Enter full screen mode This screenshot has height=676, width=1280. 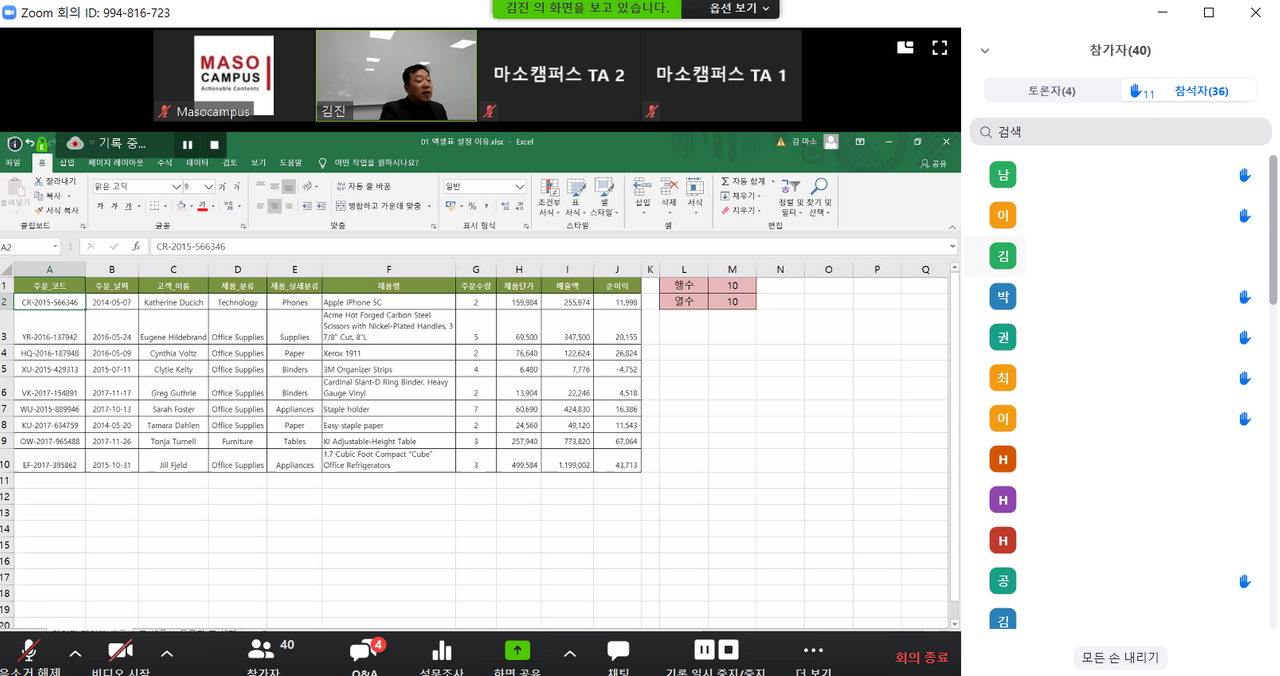pos(939,47)
